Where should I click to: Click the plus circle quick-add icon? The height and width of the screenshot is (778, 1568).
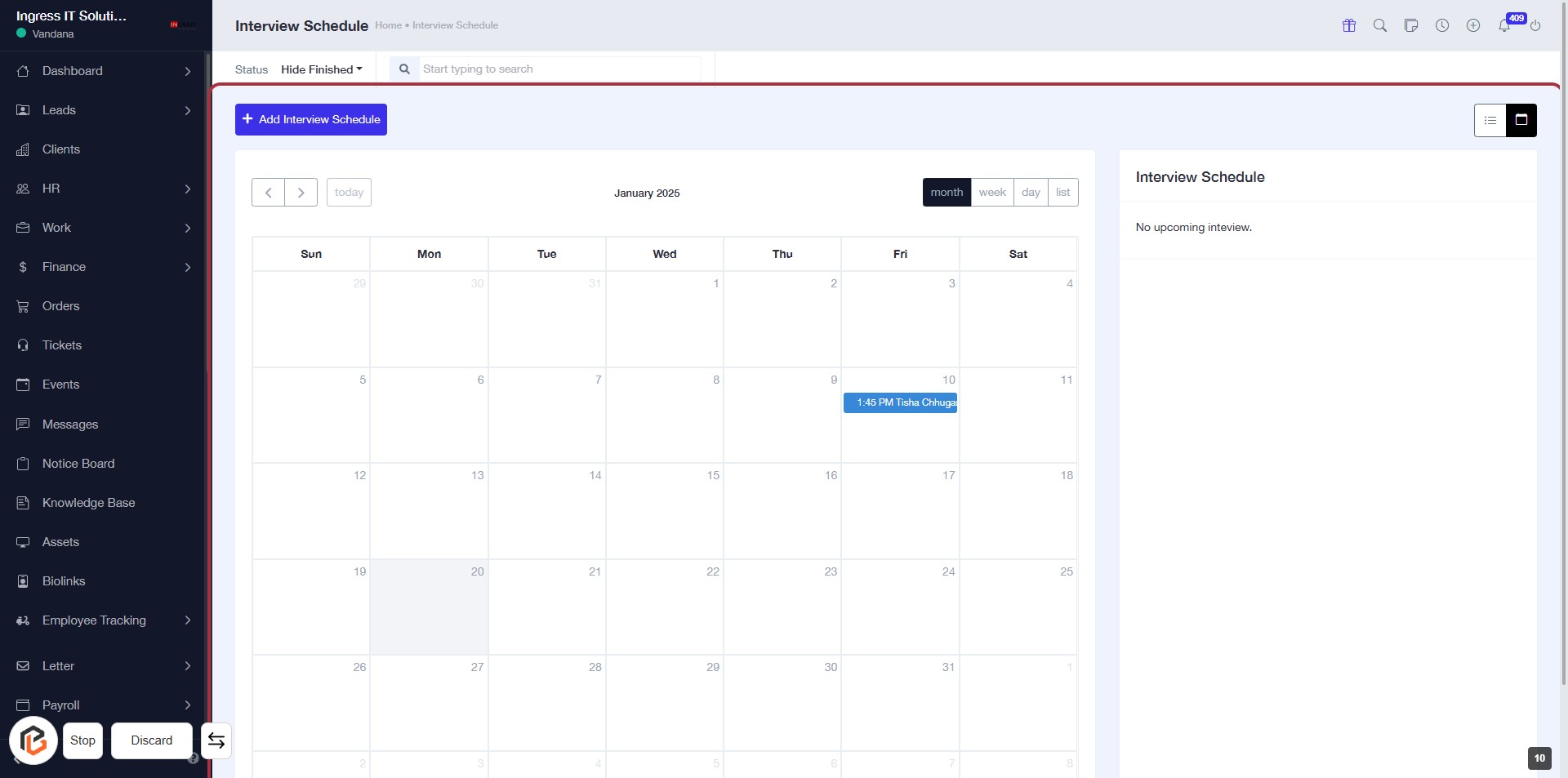pyautogui.click(x=1473, y=25)
